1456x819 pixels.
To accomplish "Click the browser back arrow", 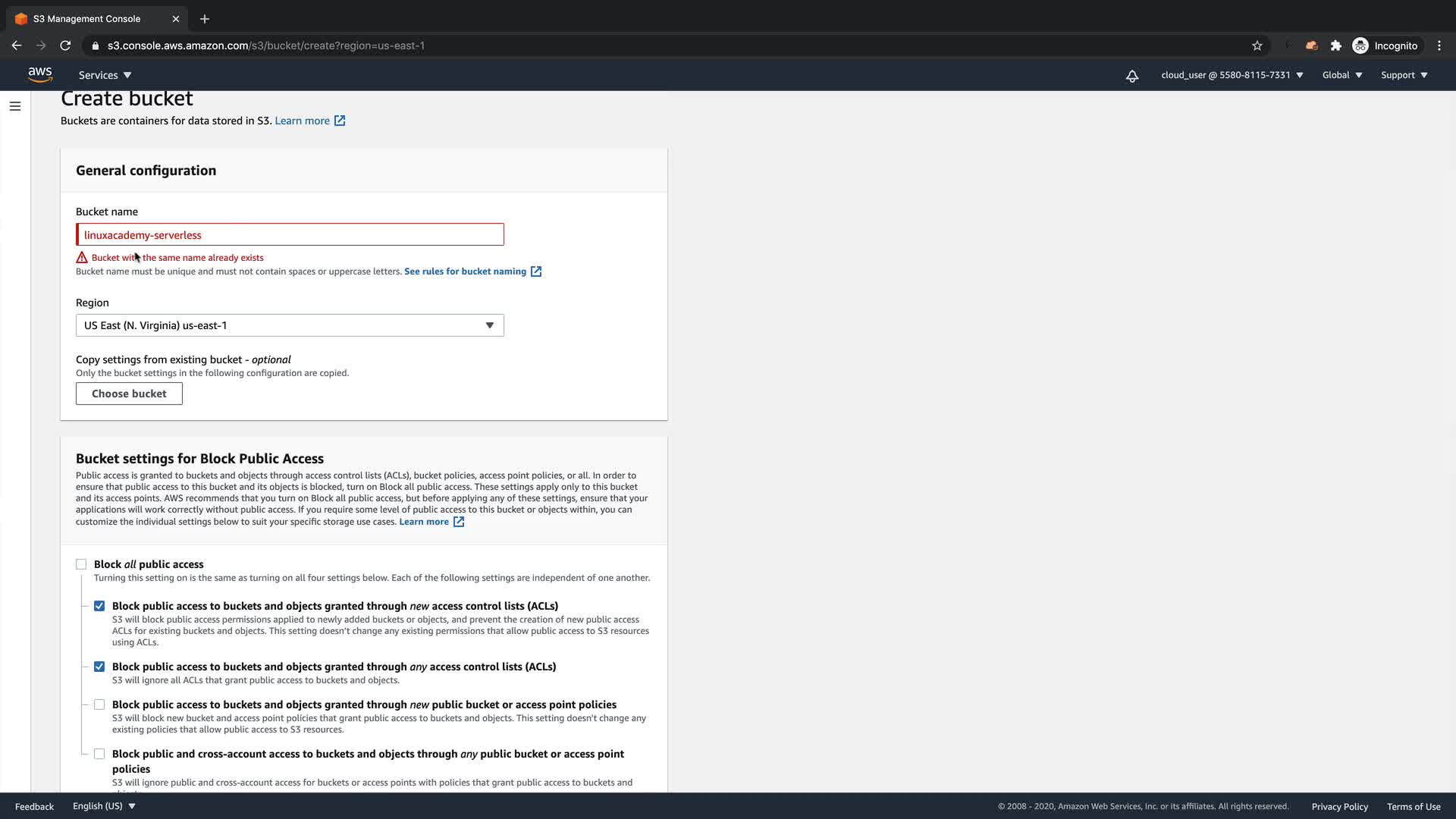I will (x=17, y=45).
